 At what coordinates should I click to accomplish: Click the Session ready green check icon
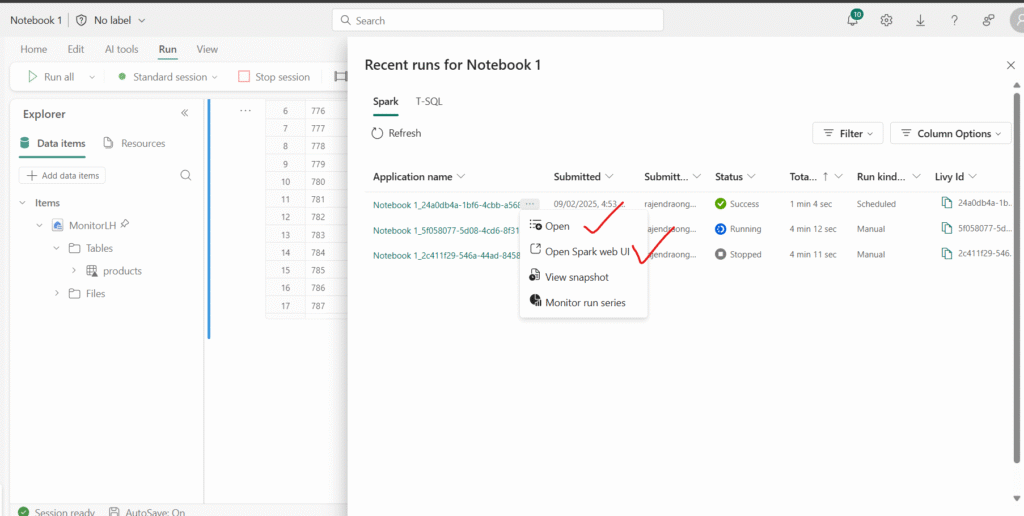click(24, 512)
